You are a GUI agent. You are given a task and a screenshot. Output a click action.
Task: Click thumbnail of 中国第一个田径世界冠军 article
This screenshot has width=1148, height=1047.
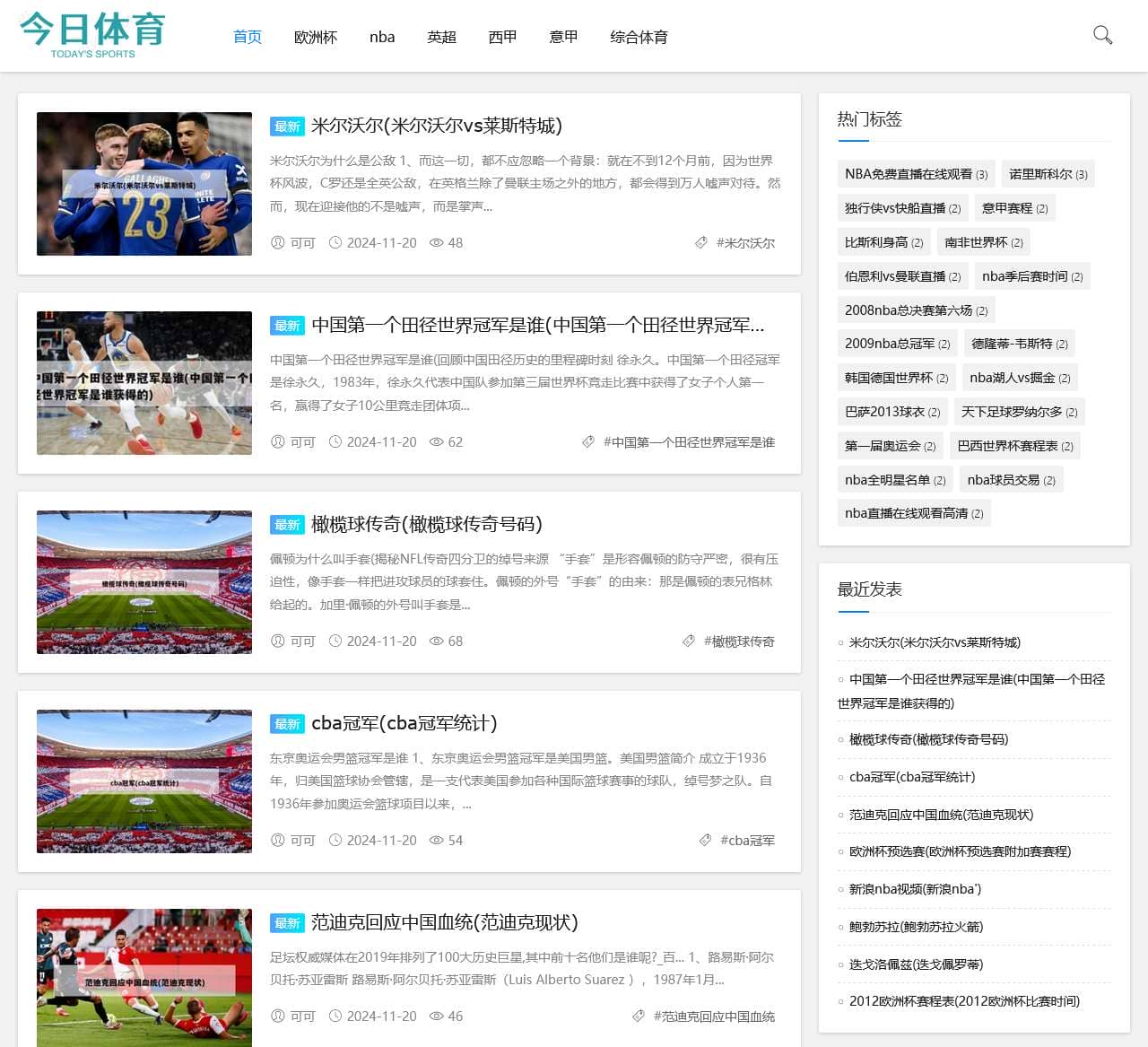[x=144, y=383]
